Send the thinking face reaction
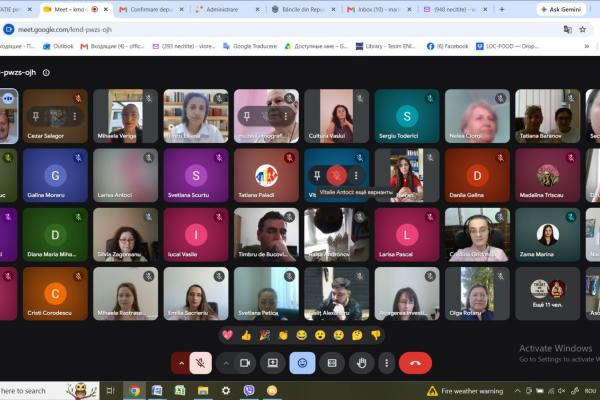Screen dimensions: 600x400 tap(357, 335)
